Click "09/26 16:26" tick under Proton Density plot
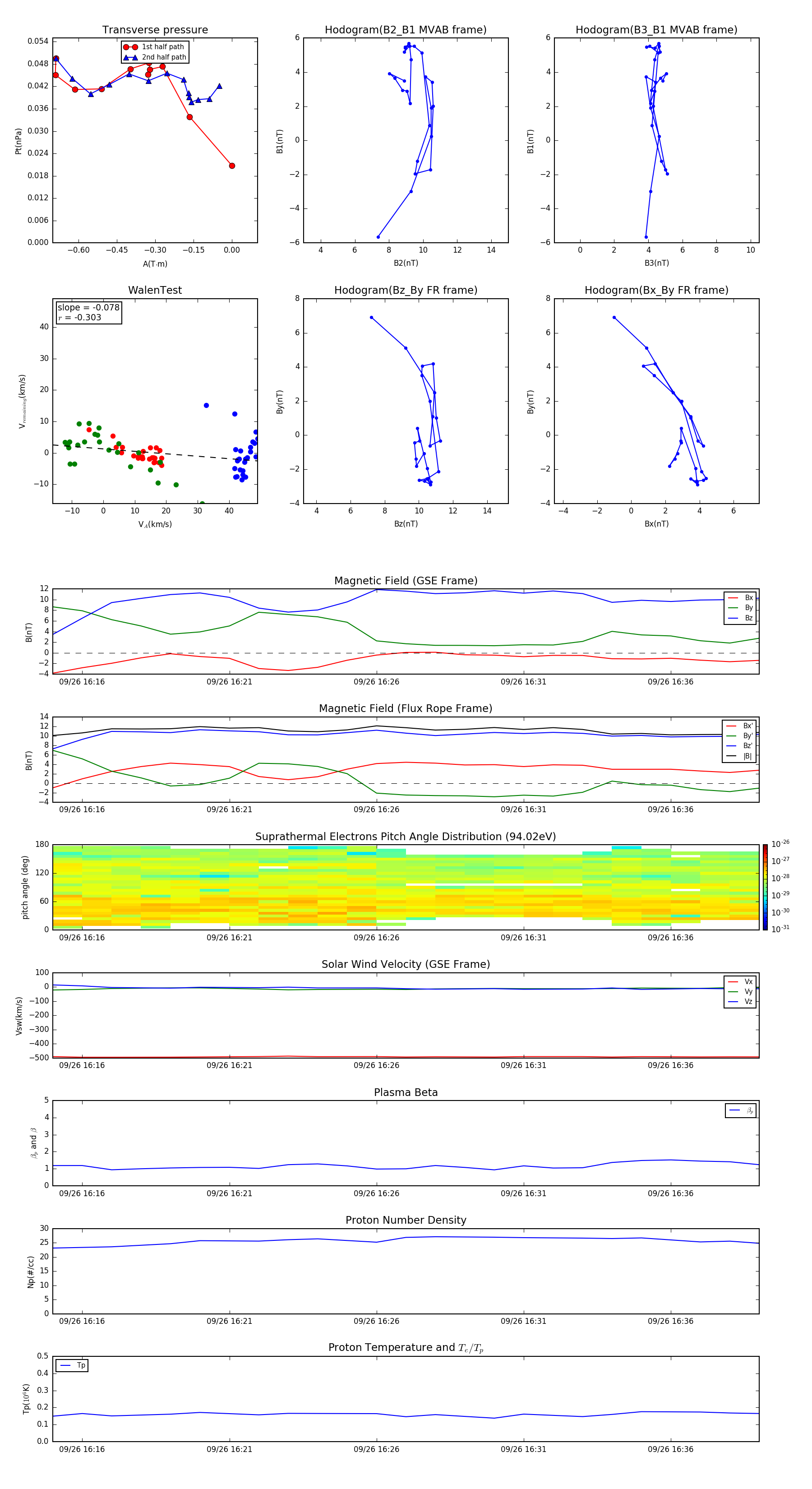 point(376,1321)
